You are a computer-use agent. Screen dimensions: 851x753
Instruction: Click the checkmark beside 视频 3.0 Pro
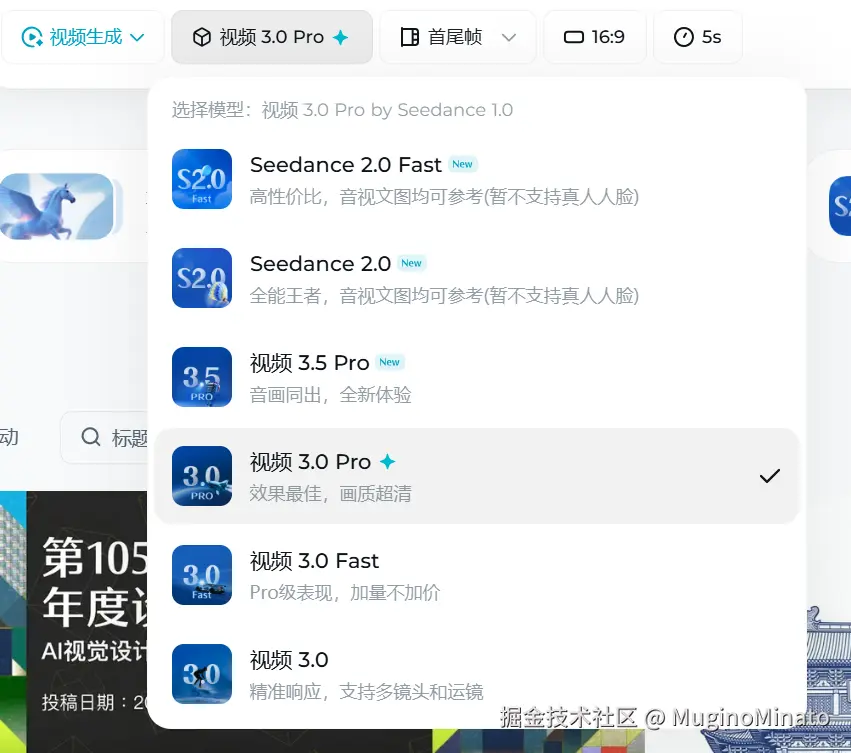770,475
